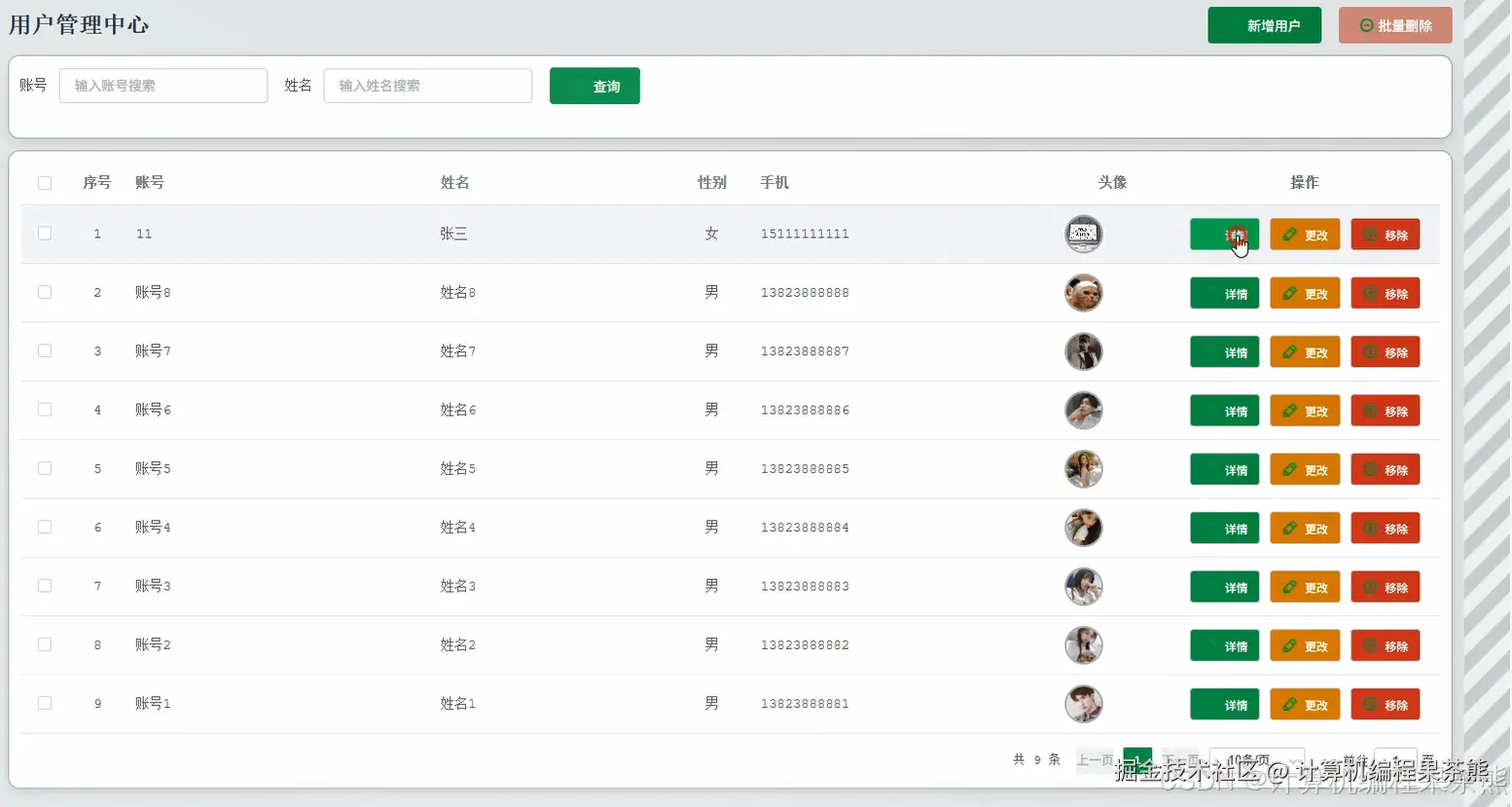Screen dimensions: 1512x807
Task: Click the pencil edit icon in 姓名5's row
Action: (x=1291, y=468)
